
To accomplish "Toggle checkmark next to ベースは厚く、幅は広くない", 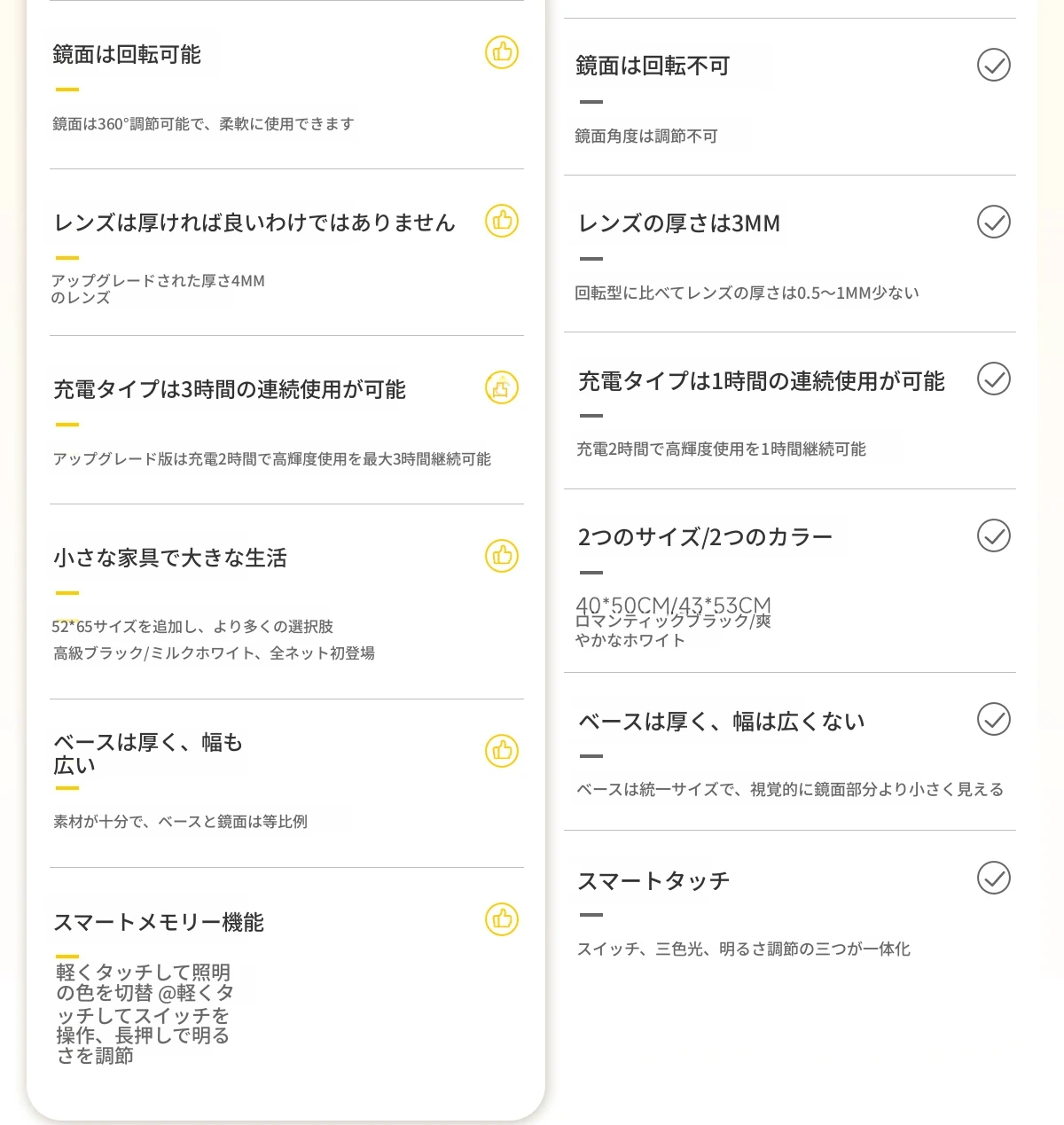I will click(993, 719).
